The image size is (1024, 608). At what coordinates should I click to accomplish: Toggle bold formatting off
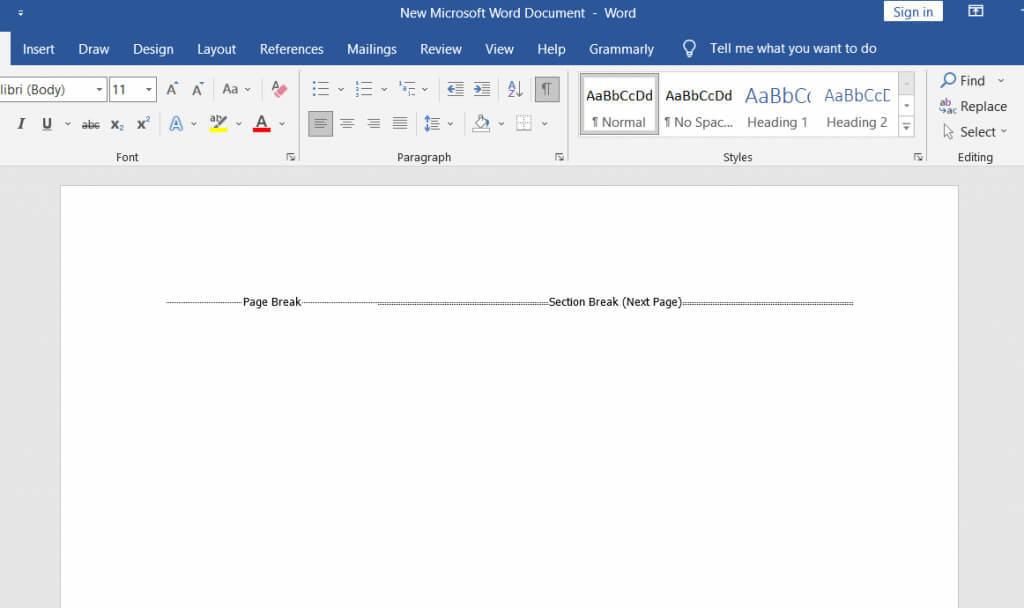tap(4, 123)
